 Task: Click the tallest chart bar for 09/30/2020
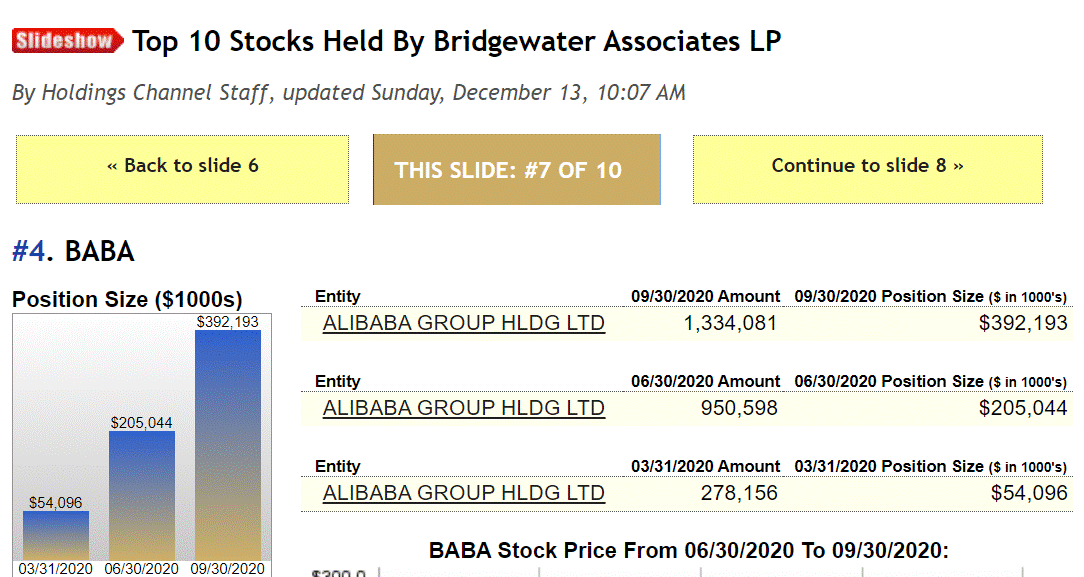tap(228, 445)
